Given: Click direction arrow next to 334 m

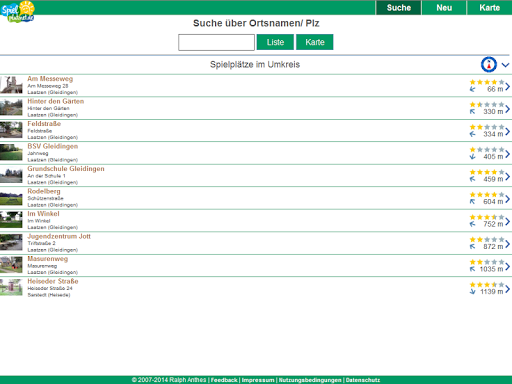Looking at the screenshot, I should pyautogui.click(x=472, y=134).
